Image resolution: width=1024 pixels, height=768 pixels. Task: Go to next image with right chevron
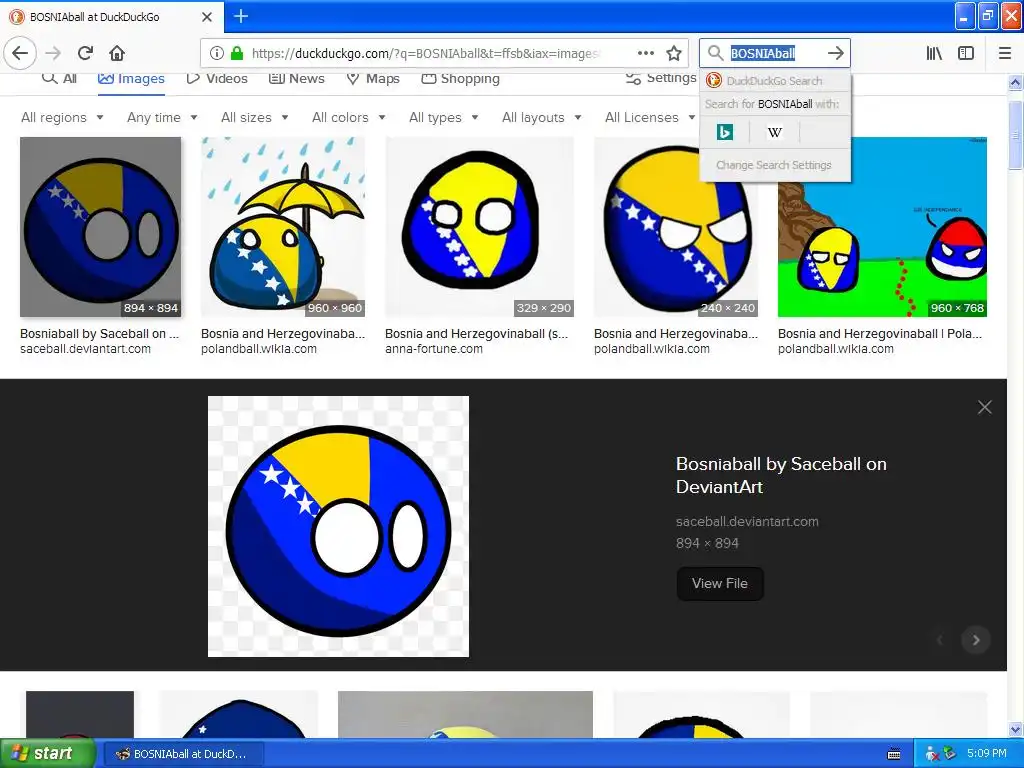pyautogui.click(x=976, y=640)
